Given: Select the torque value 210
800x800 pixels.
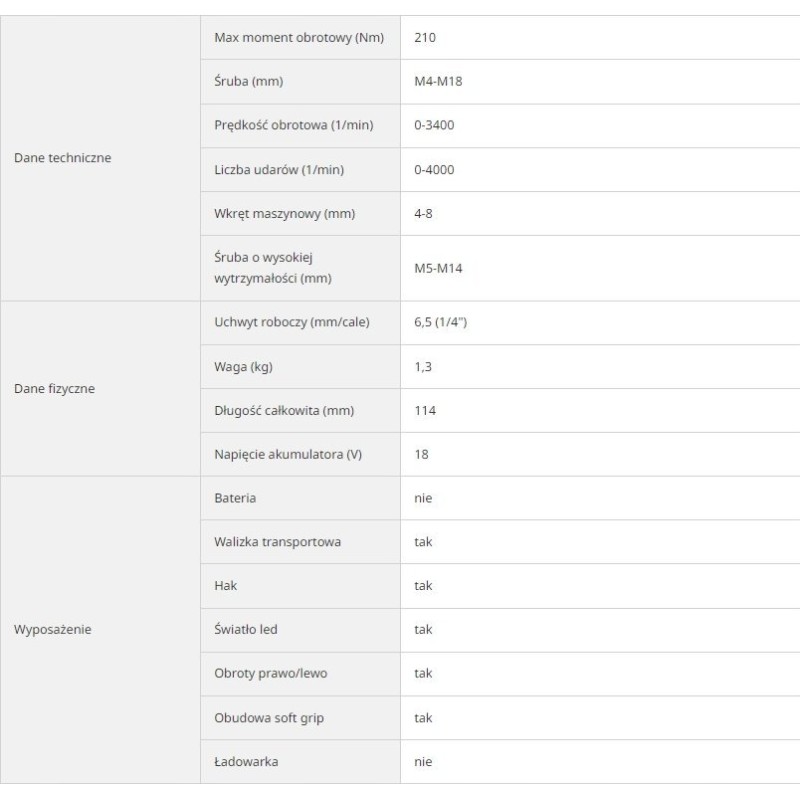Looking at the screenshot, I should pyautogui.click(x=425, y=38).
